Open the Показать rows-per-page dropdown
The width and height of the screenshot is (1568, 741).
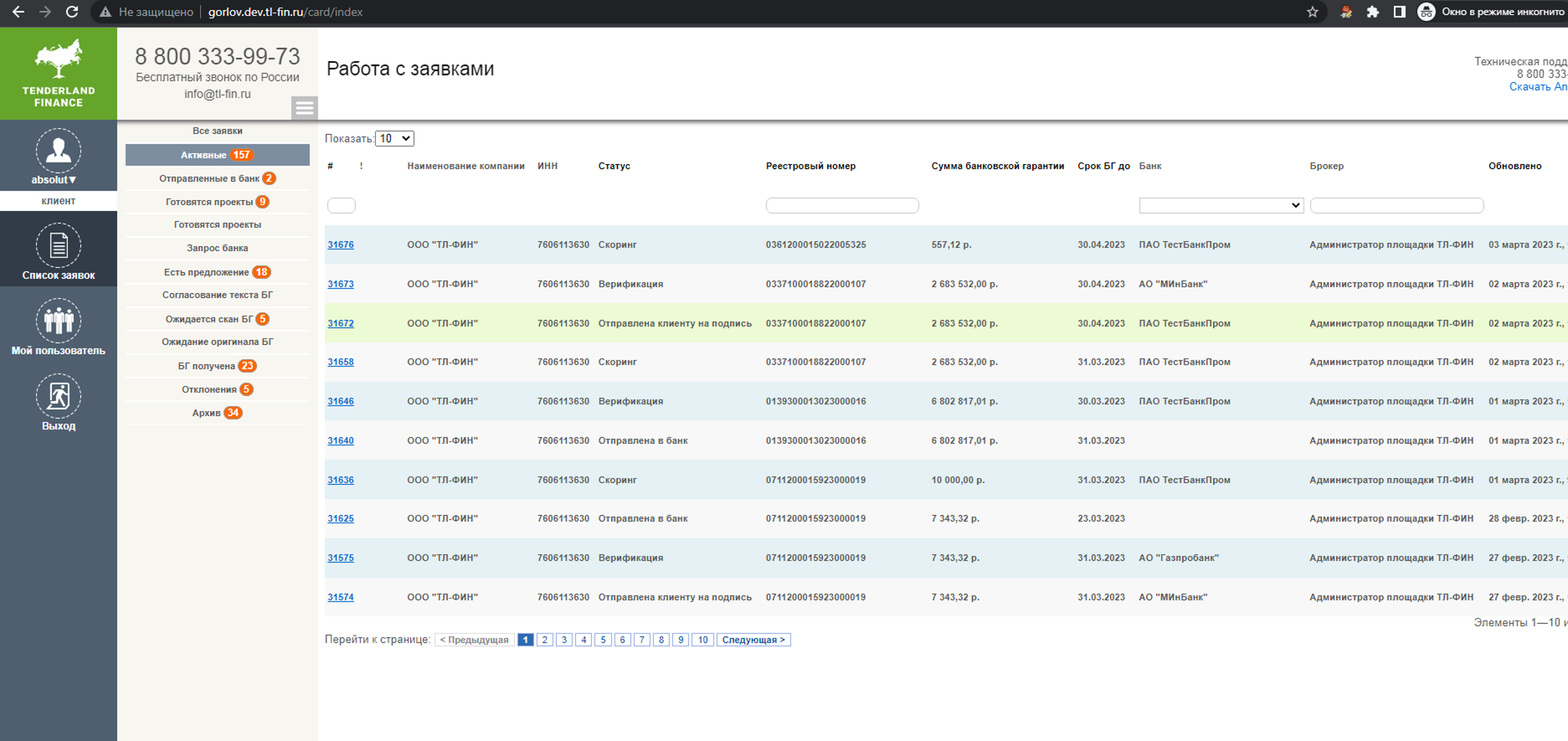coord(394,138)
